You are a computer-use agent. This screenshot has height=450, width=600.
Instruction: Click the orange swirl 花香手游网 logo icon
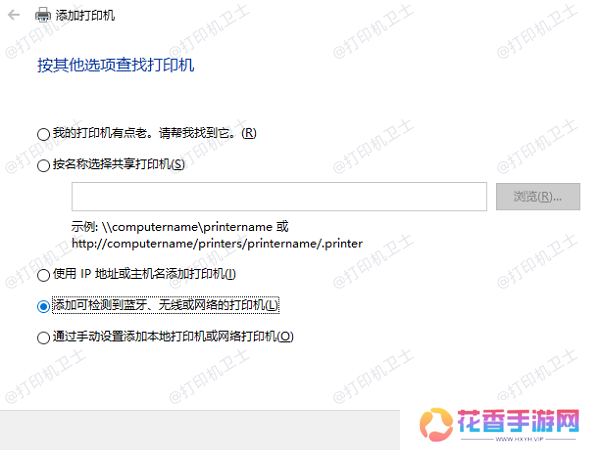click(436, 425)
